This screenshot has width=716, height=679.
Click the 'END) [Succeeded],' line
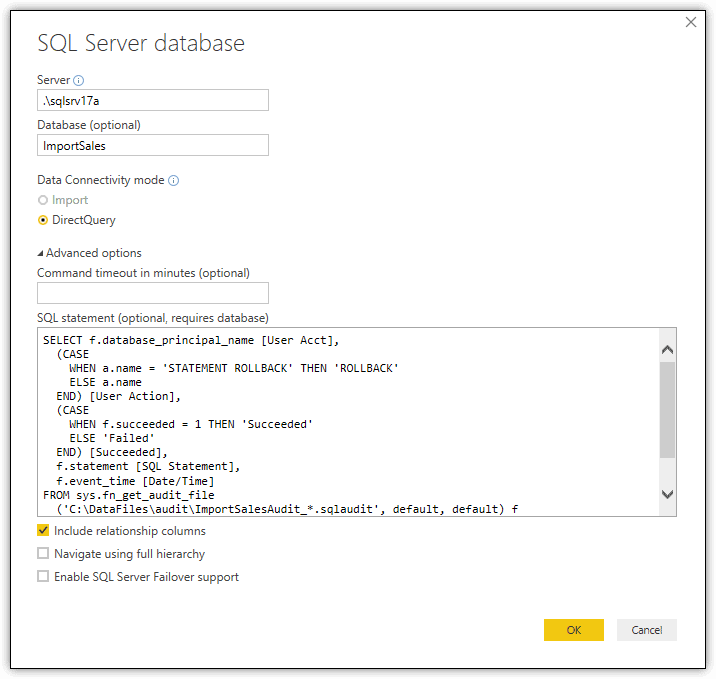(x=112, y=453)
